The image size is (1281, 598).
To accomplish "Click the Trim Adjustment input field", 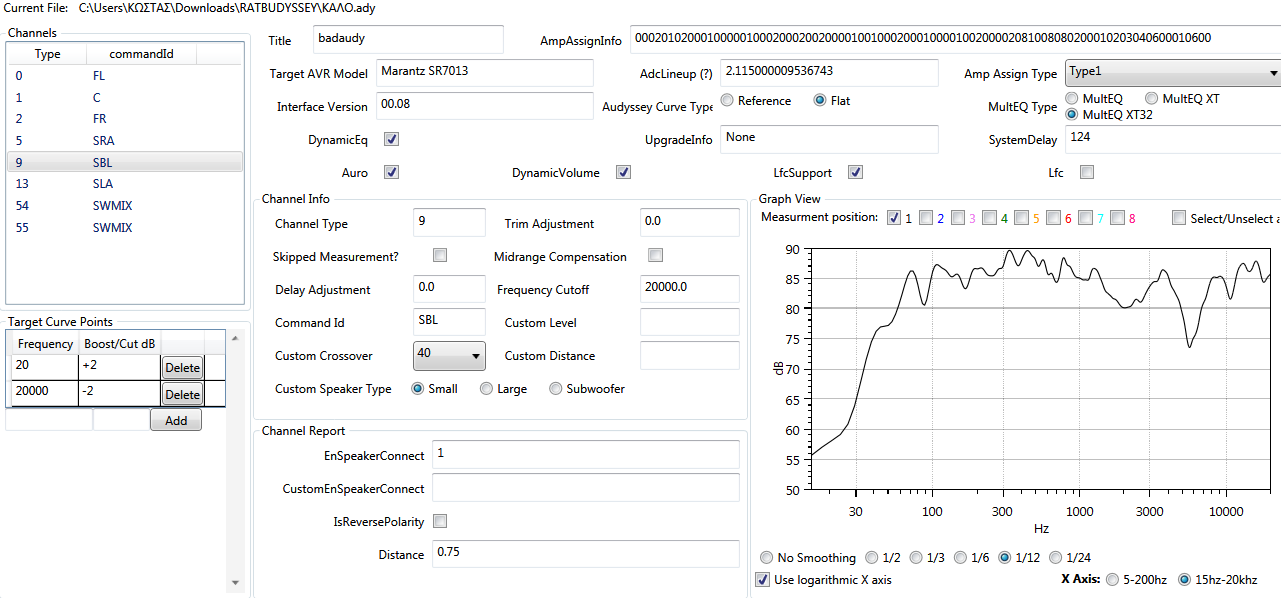I will tap(688, 223).
